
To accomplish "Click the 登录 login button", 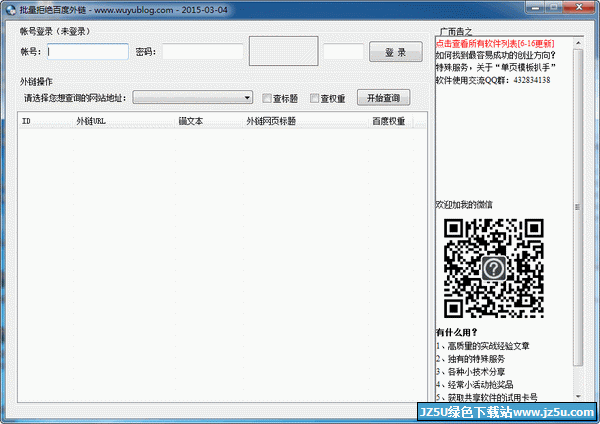I will pyautogui.click(x=396, y=52).
